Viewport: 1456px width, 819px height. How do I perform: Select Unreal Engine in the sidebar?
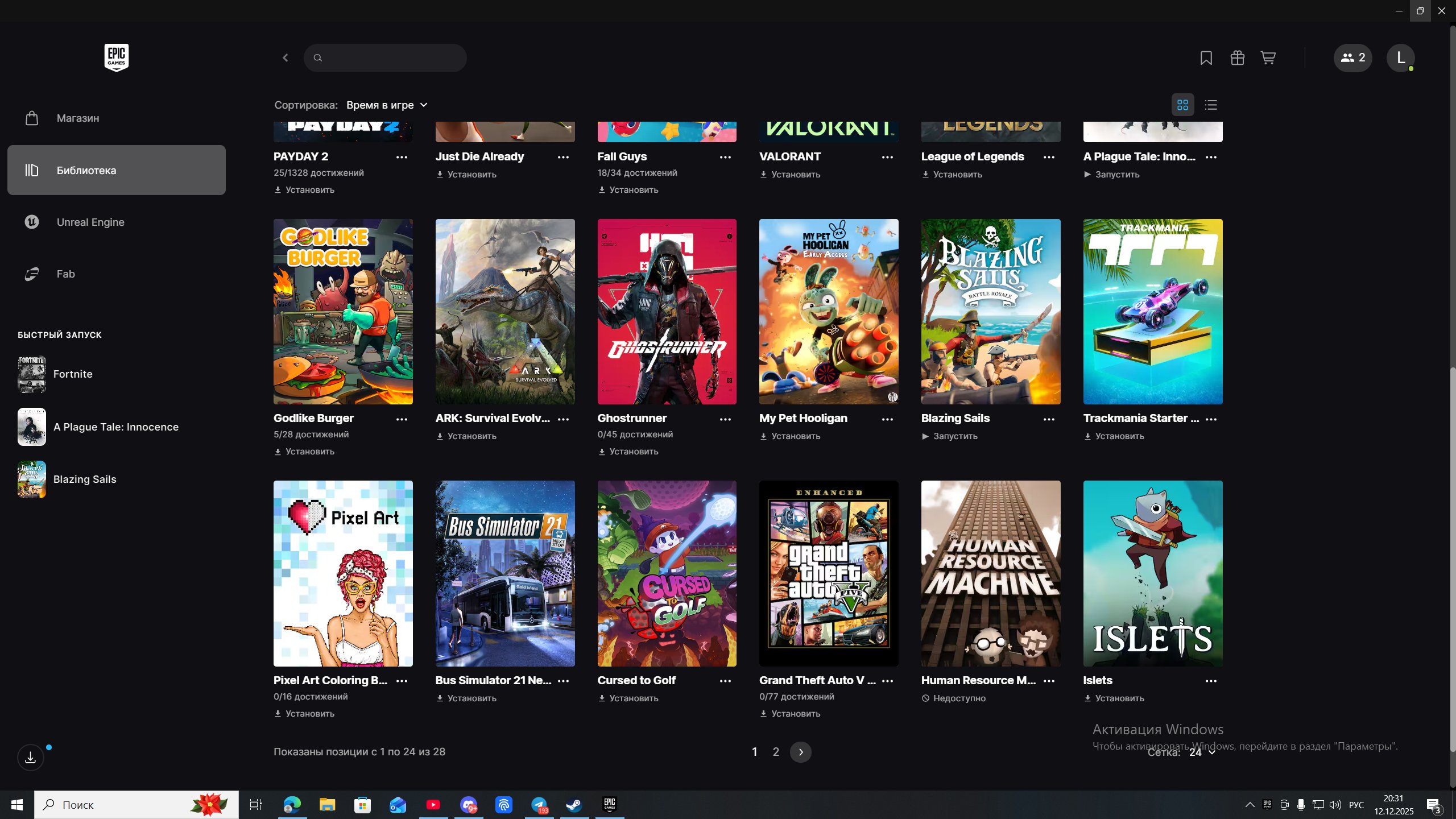click(90, 222)
